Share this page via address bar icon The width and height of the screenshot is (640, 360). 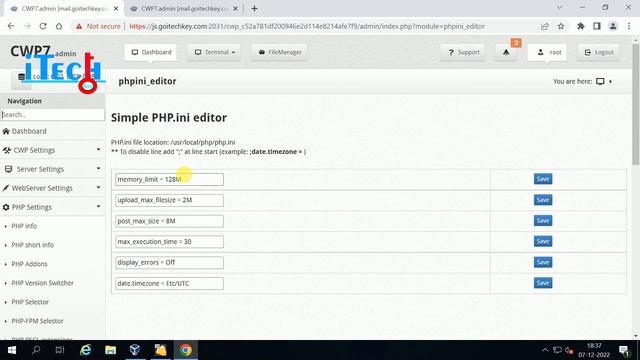pos(545,26)
